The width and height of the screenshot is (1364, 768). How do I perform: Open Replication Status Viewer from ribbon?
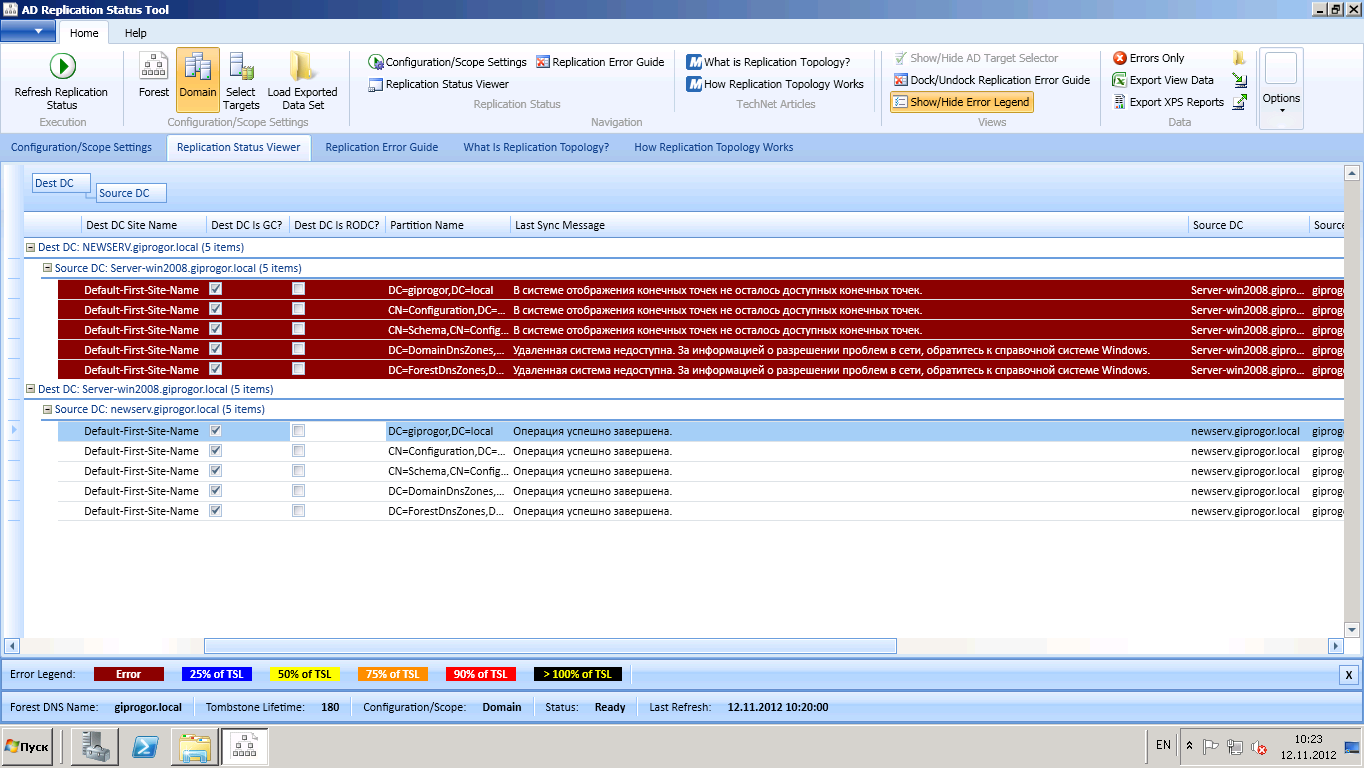[438, 84]
